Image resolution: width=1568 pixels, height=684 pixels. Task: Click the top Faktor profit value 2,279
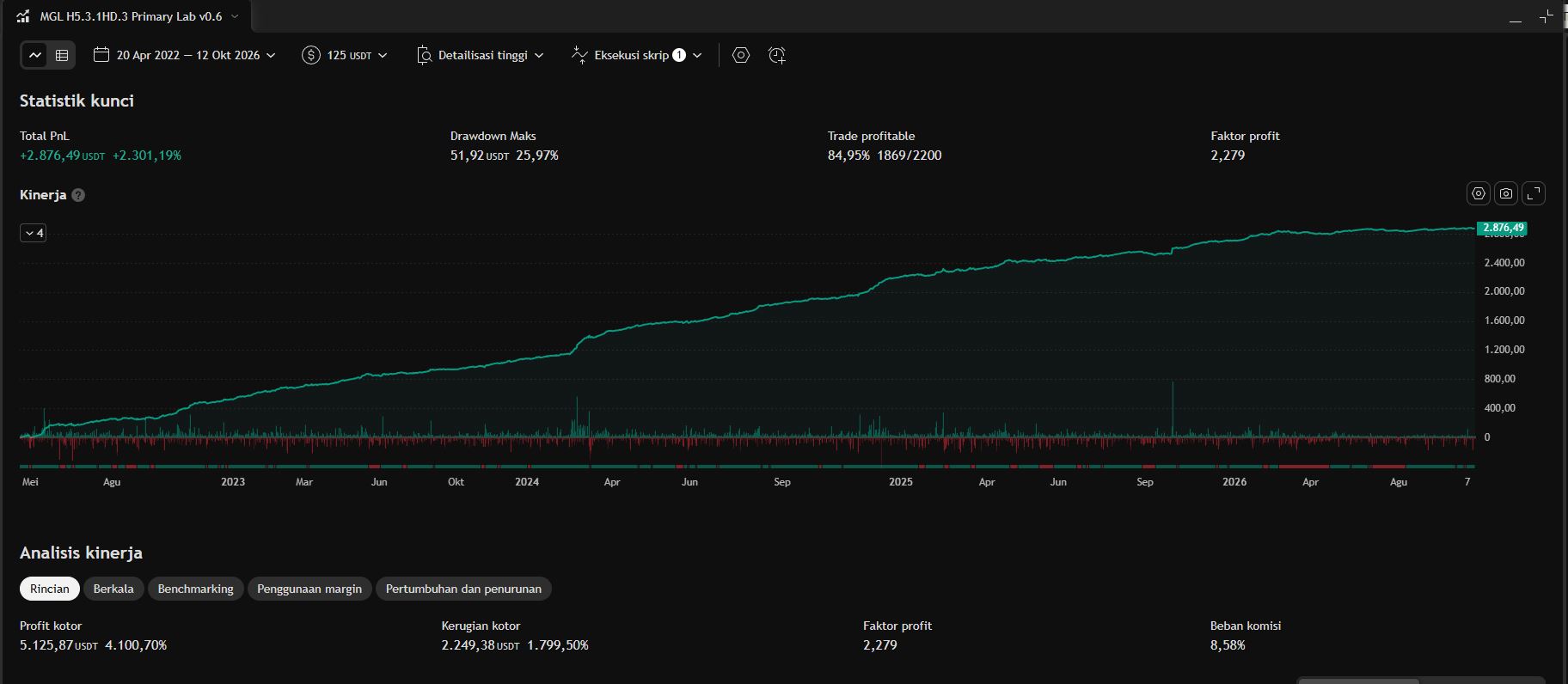[x=1228, y=156]
